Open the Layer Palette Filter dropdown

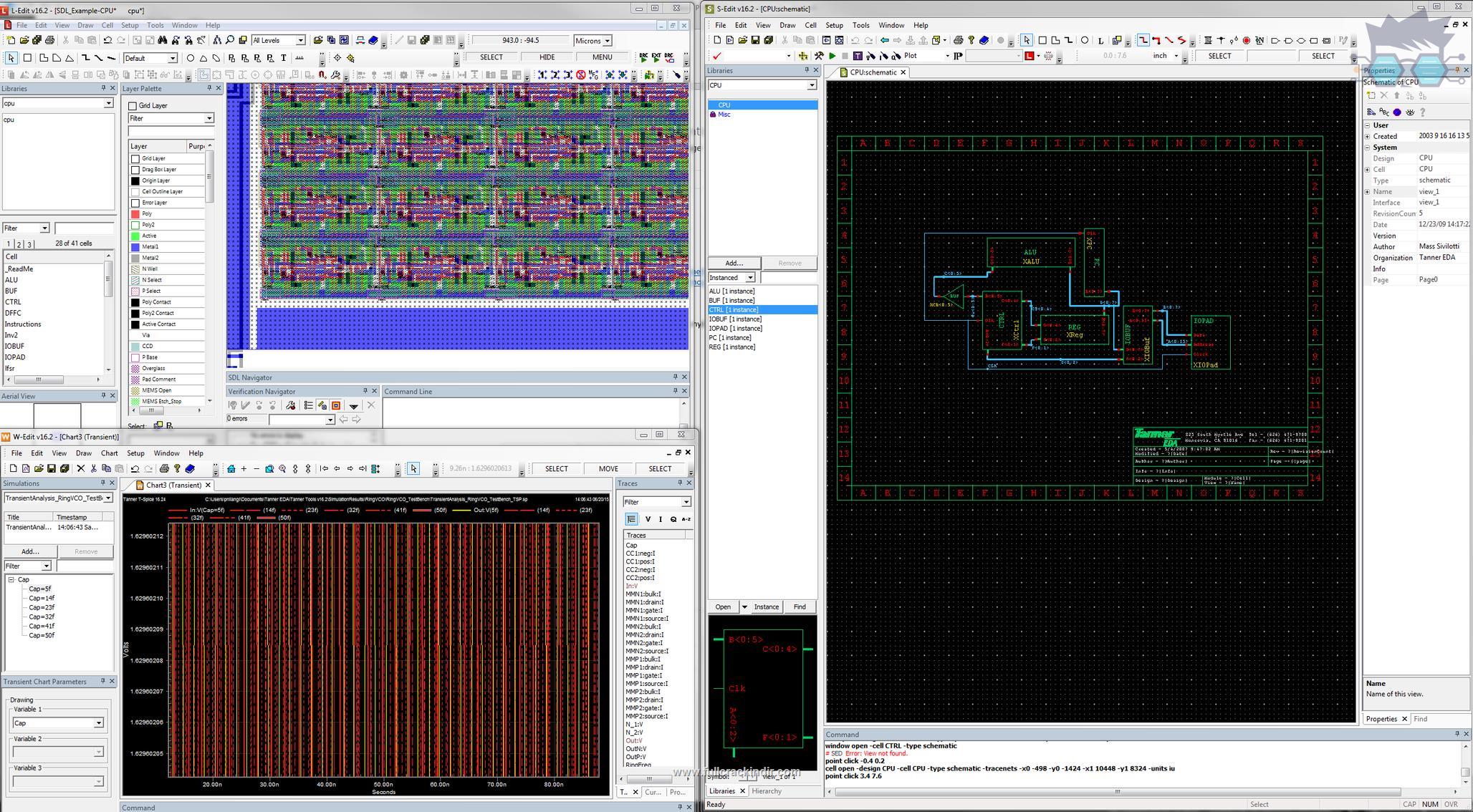pyautogui.click(x=209, y=118)
